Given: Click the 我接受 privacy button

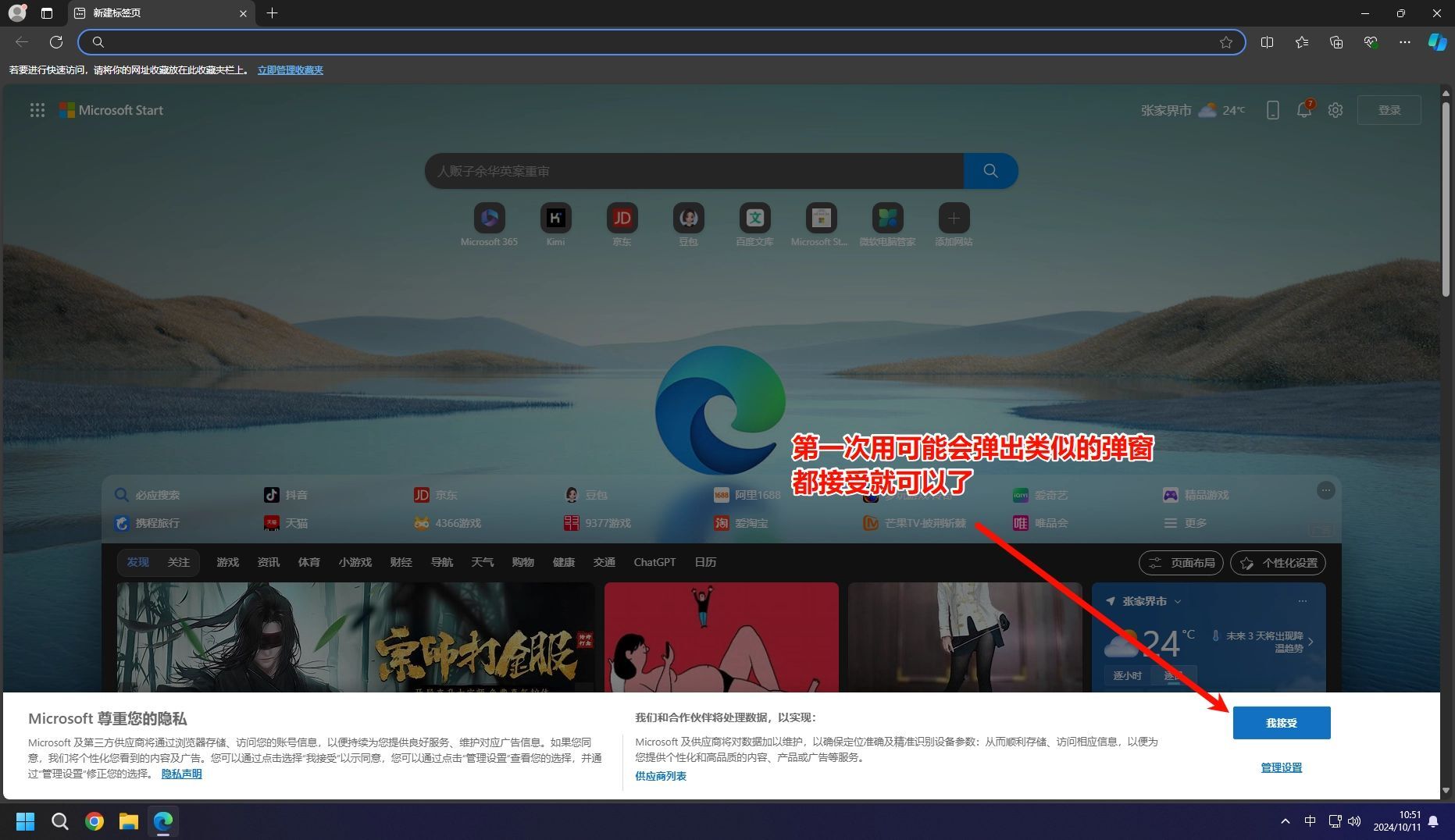Looking at the screenshot, I should point(1281,723).
